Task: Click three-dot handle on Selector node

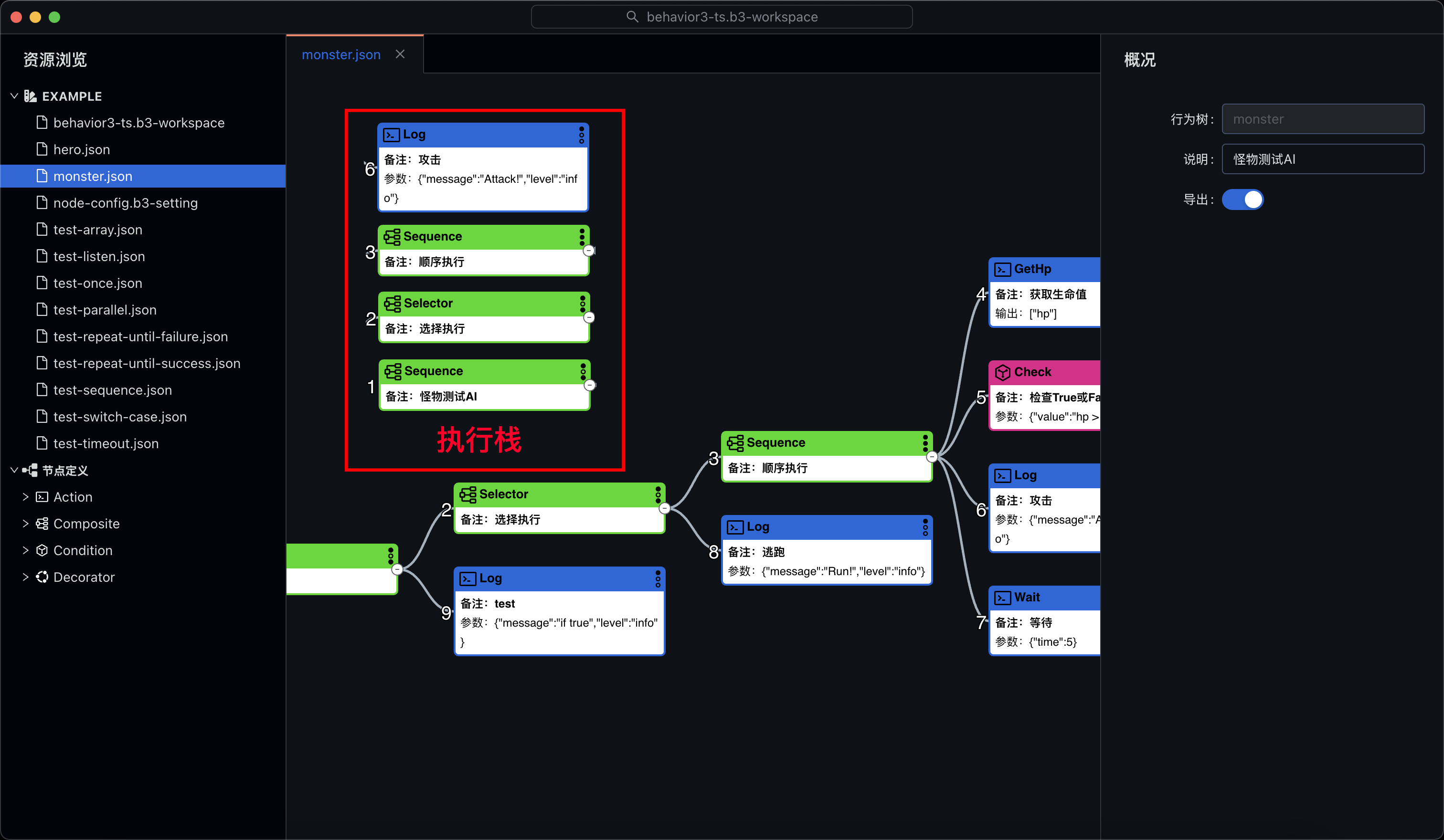Action: pos(658,494)
